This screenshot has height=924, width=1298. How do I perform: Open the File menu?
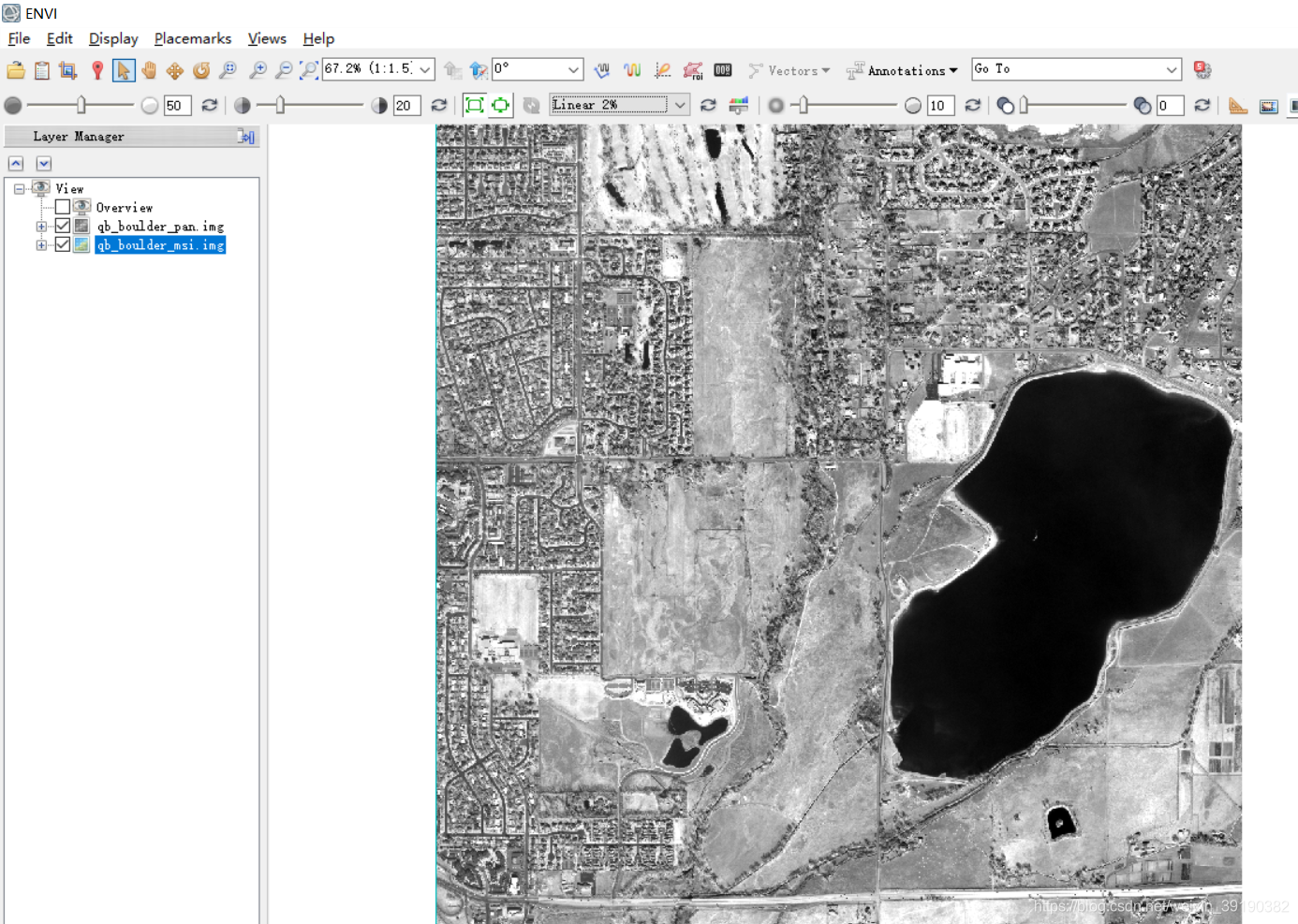(x=19, y=38)
